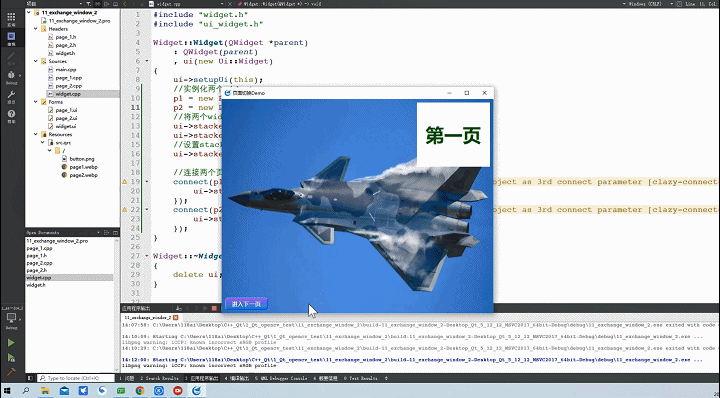Collapse the Forms folder
Screen dimensions: 720x398
coord(36,102)
